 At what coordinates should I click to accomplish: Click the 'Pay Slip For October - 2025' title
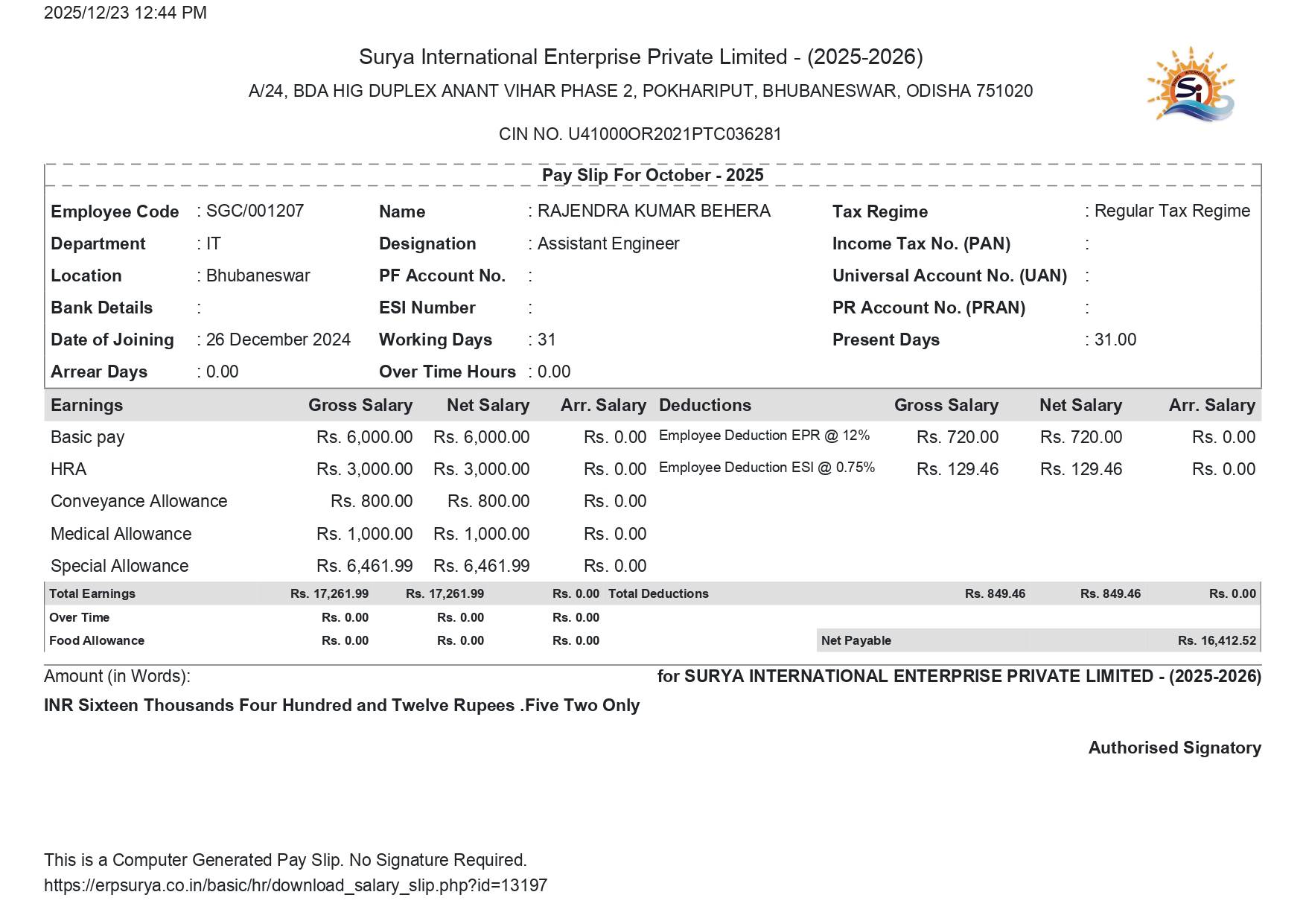pyautogui.click(x=653, y=175)
